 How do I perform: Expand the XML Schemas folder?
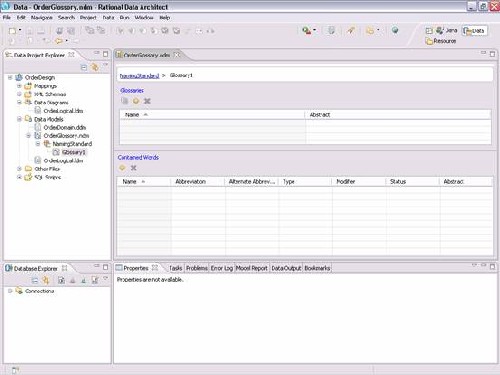tap(19, 94)
